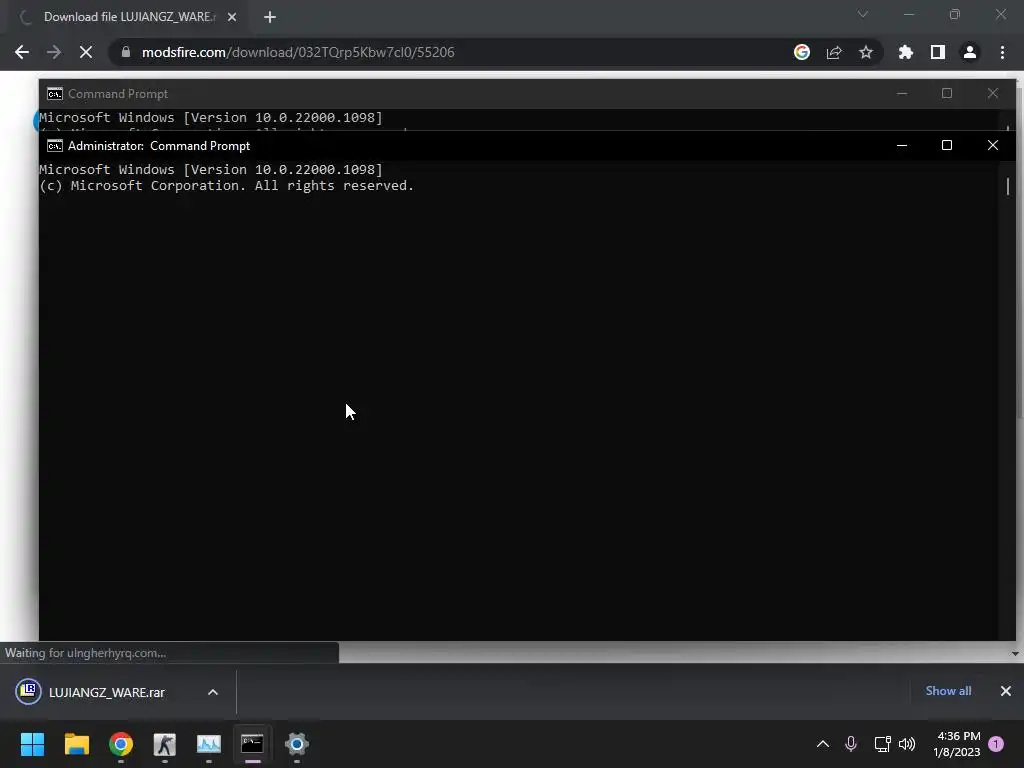This screenshot has width=1024, height=768.
Task: Open a new Chrome tab
Action: pos(270,17)
